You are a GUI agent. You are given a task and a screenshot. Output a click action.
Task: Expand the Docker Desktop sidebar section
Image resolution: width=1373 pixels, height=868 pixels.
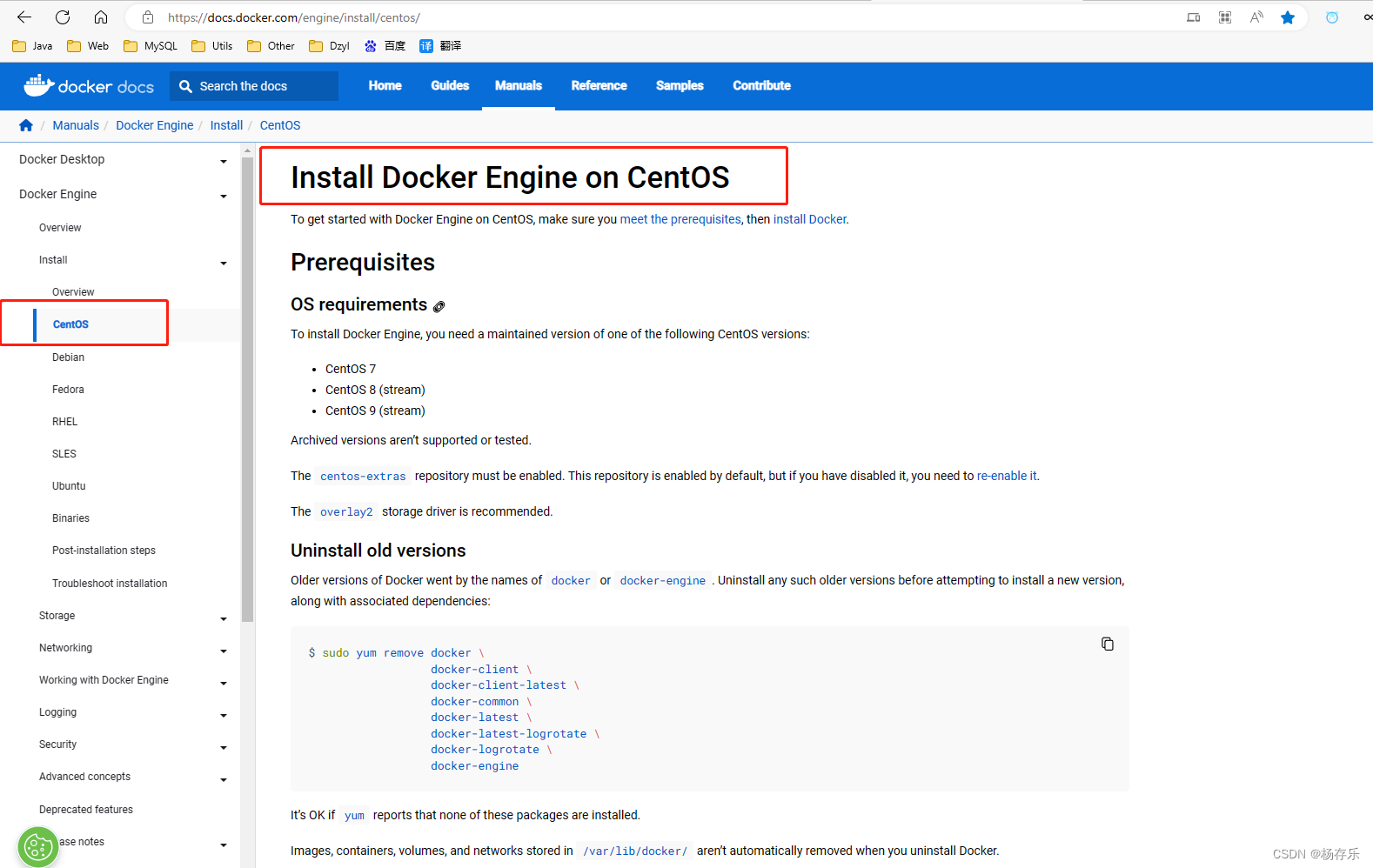[224, 161]
